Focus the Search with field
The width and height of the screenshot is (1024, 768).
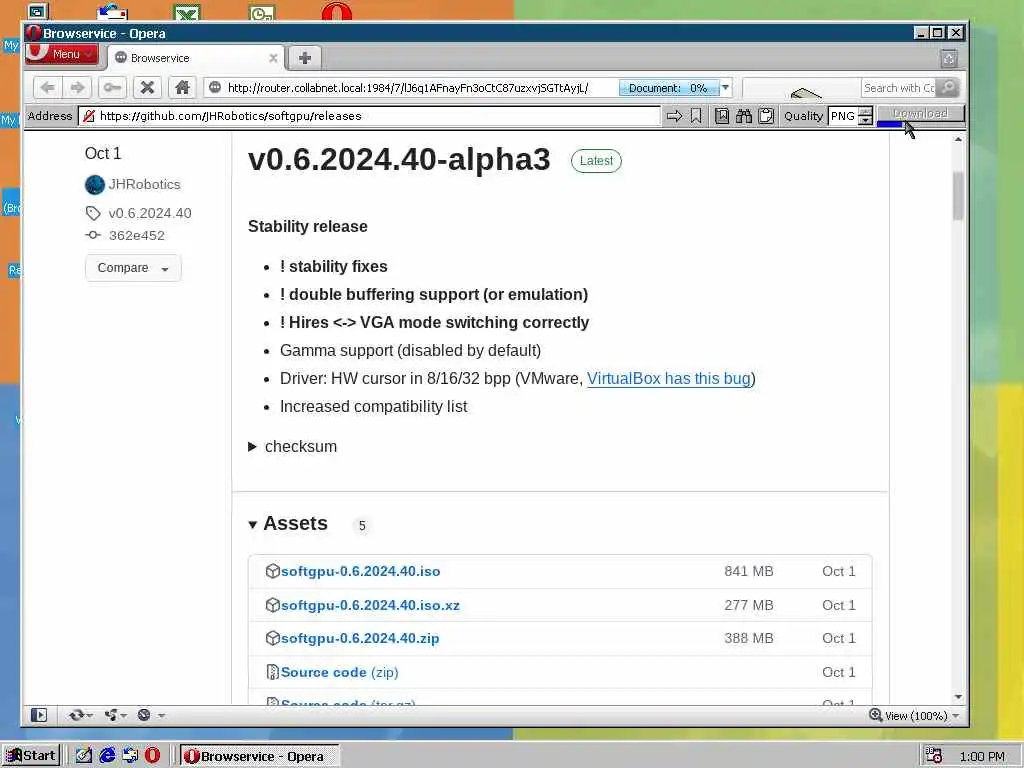(899, 88)
